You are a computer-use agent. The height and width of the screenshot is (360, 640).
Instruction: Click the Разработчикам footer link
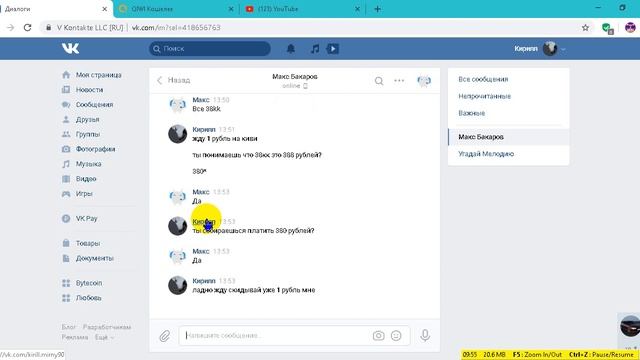pyautogui.click(x=107, y=327)
